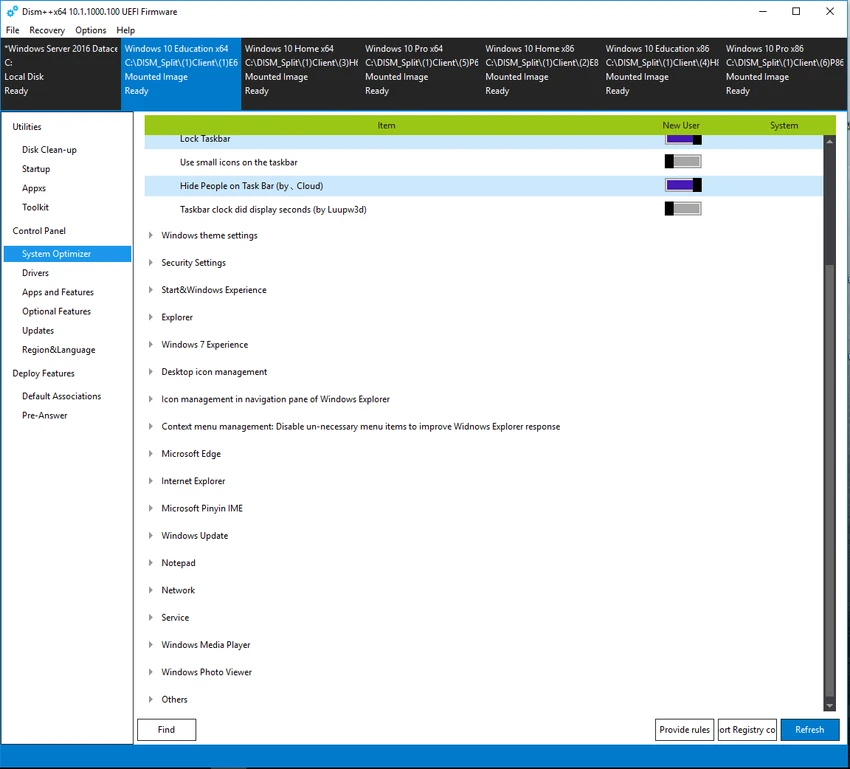Expand Windows 7 Experience group
This screenshot has width=850, height=769.
[x=151, y=345]
